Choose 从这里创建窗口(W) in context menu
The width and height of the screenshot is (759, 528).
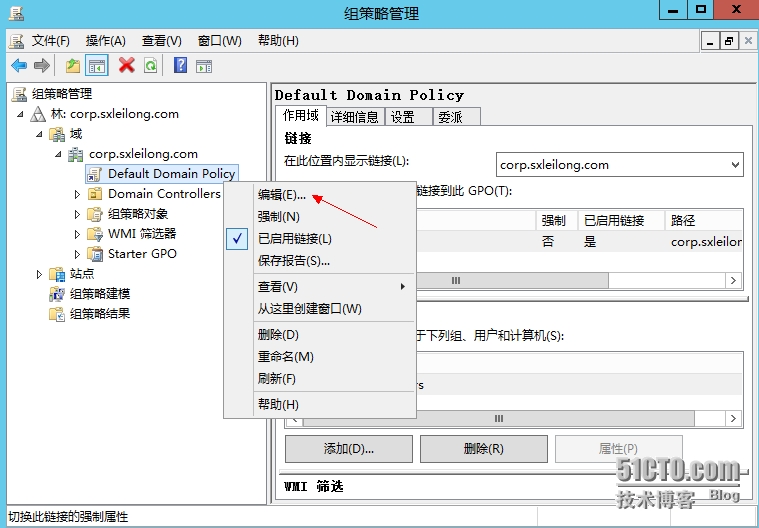(319, 309)
